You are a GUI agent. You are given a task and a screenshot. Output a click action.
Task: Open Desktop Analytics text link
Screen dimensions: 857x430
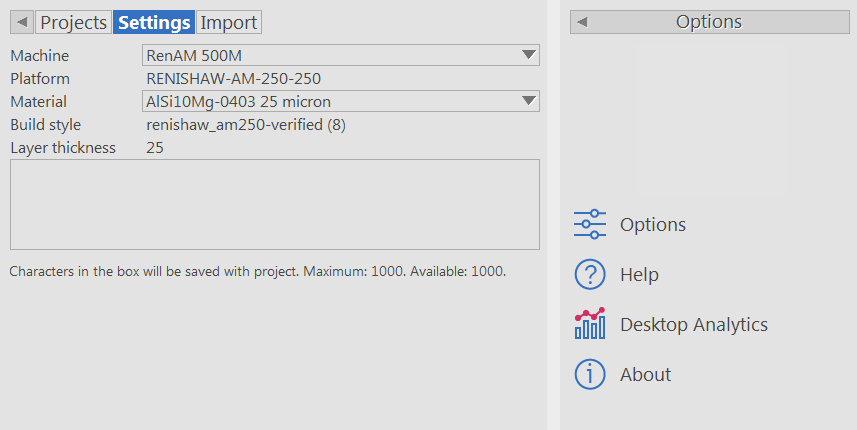[x=694, y=324]
